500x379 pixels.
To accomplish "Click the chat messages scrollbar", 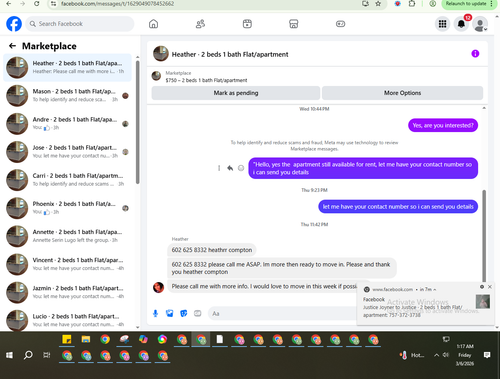I will (x=484, y=236).
